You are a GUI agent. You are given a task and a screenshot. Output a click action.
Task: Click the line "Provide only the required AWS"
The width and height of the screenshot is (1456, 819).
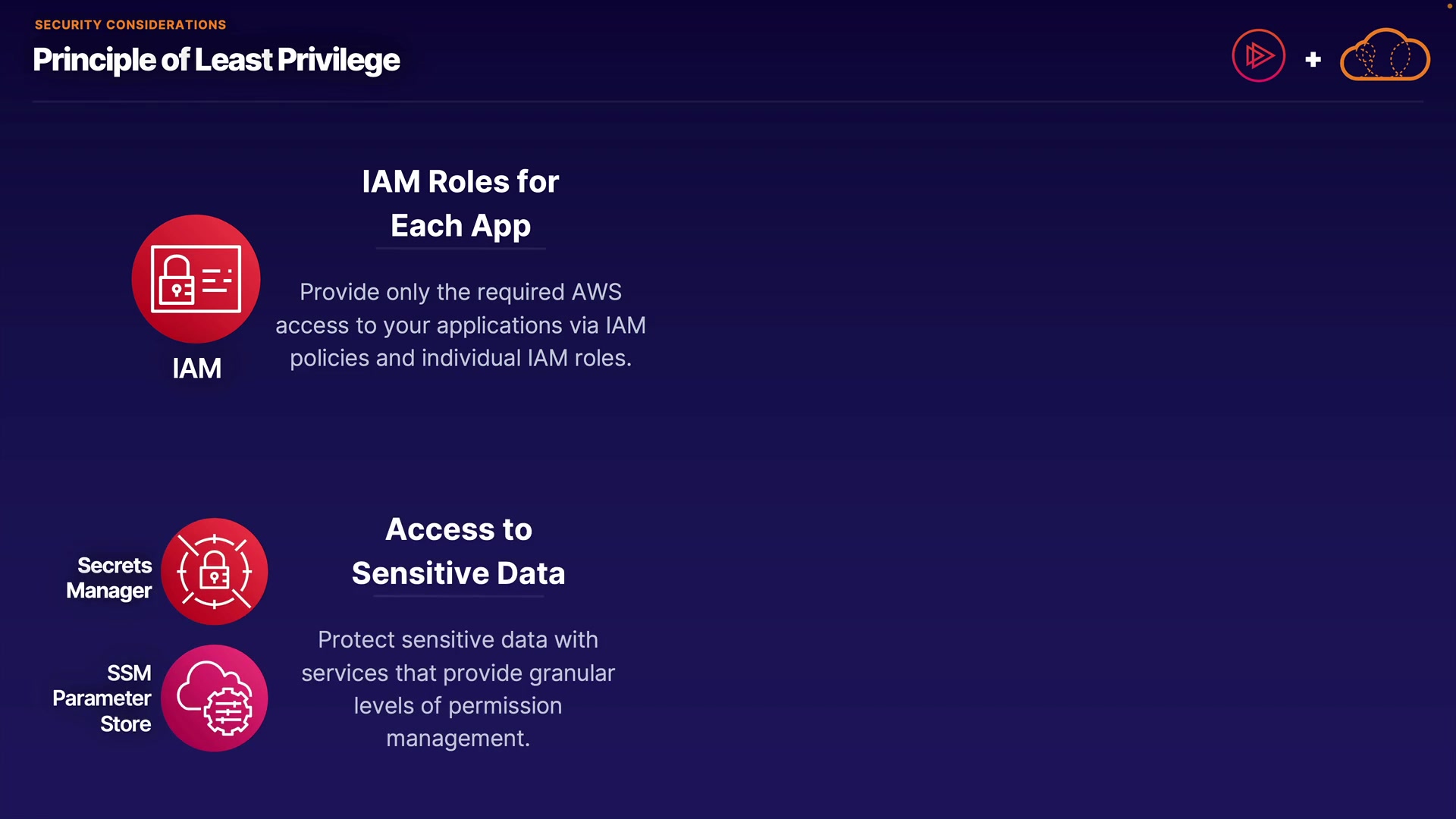click(x=460, y=292)
